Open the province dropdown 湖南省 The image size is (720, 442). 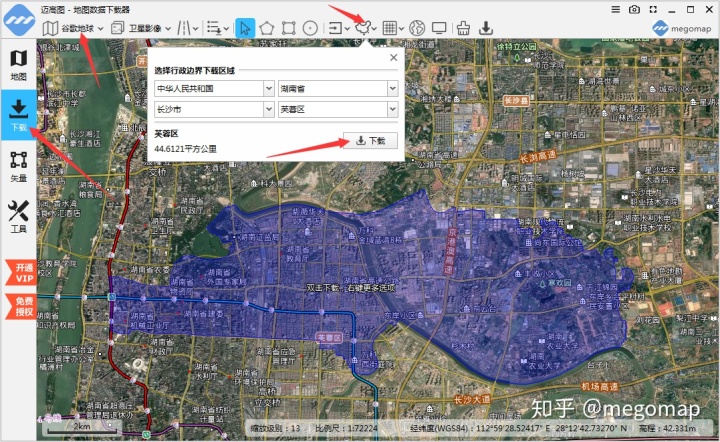(x=338, y=89)
